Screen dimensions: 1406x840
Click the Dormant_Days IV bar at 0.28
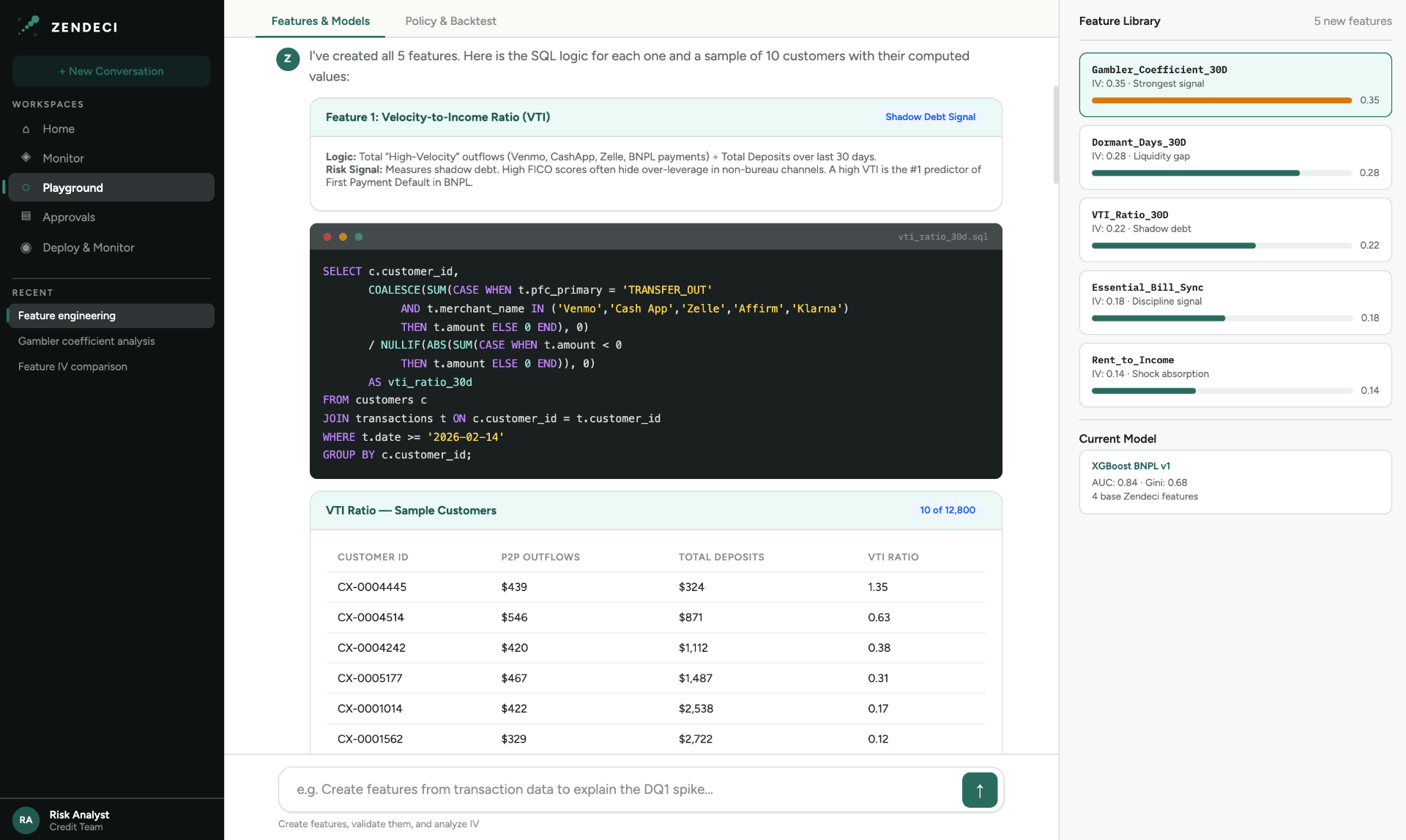click(x=1221, y=173)
